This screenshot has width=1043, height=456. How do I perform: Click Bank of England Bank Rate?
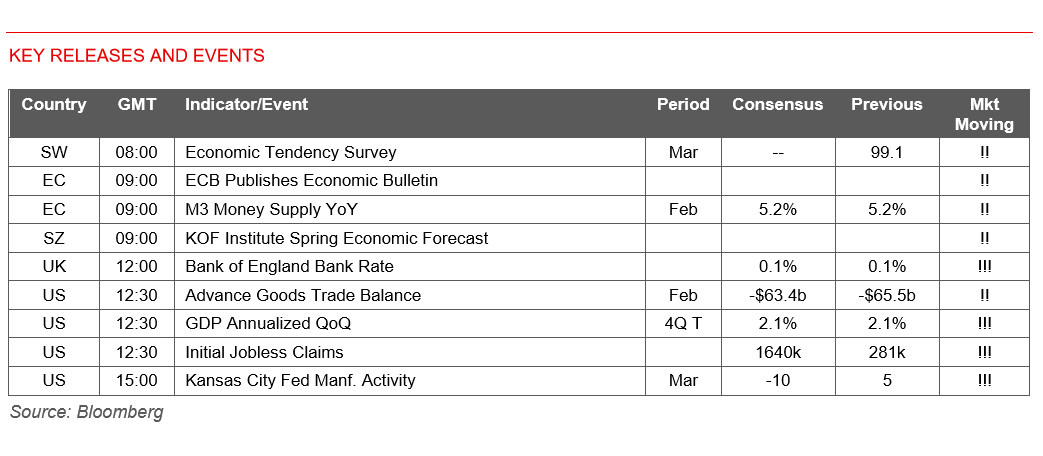point(290,267)
